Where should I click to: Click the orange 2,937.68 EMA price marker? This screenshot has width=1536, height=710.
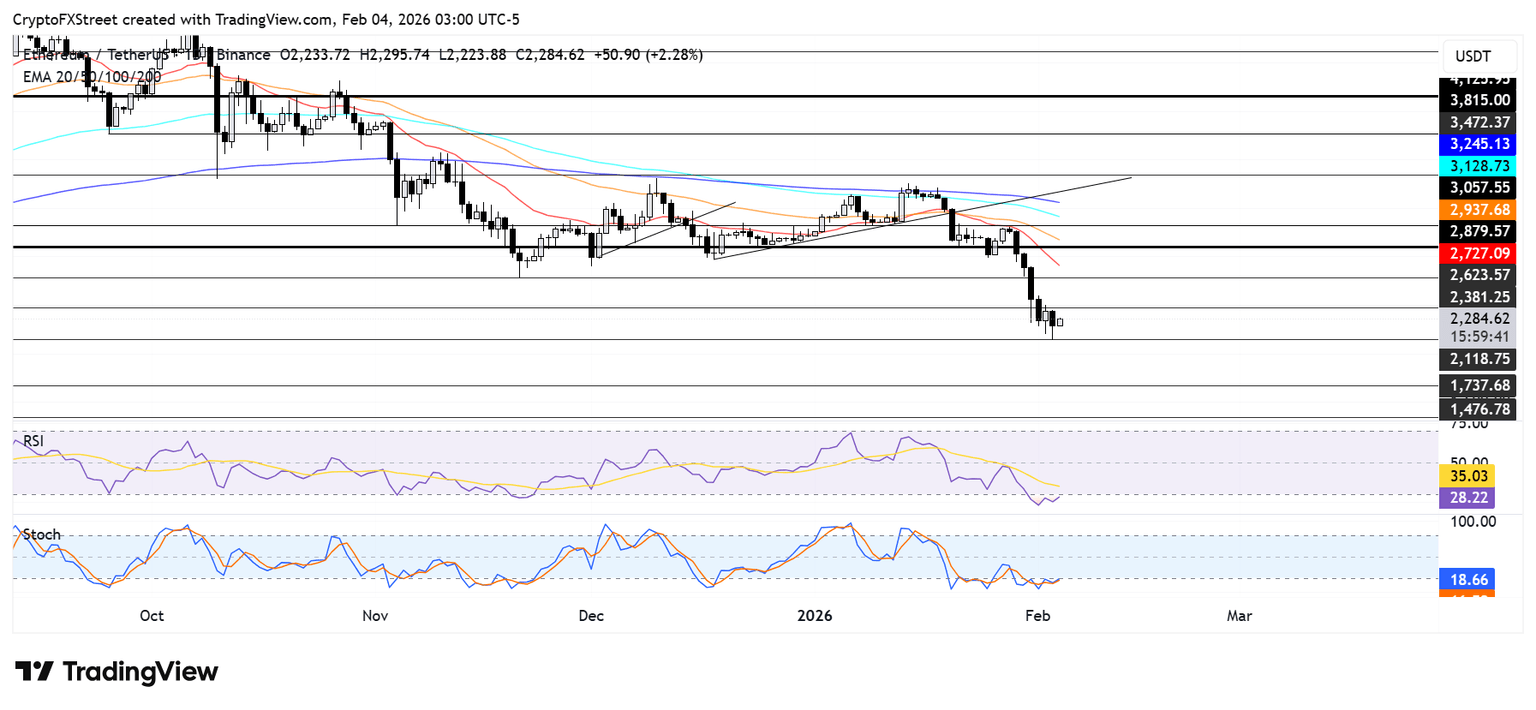tap(1479, 209)
